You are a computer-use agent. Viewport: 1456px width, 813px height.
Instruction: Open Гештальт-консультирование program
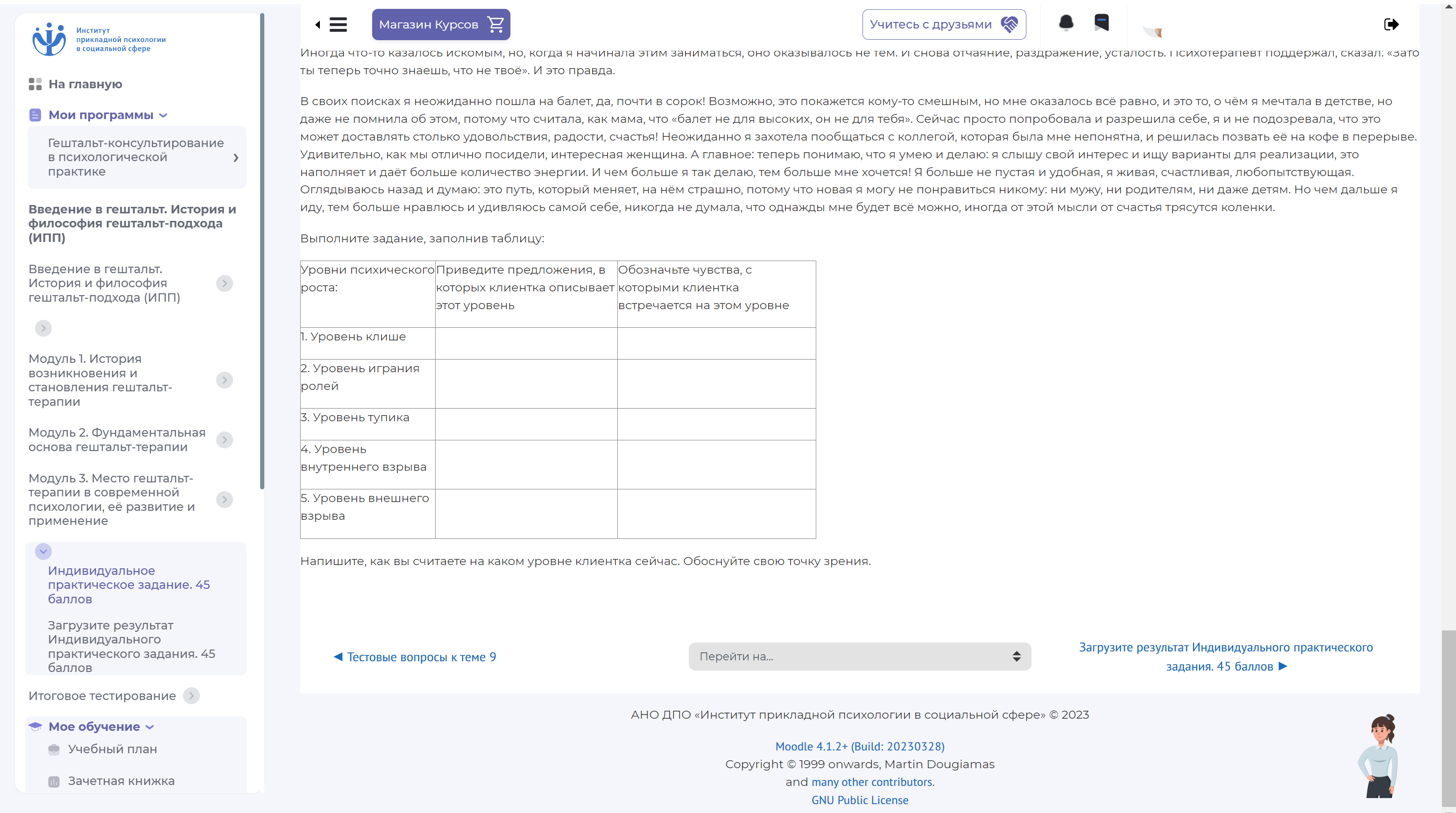(x=135, y=157)
